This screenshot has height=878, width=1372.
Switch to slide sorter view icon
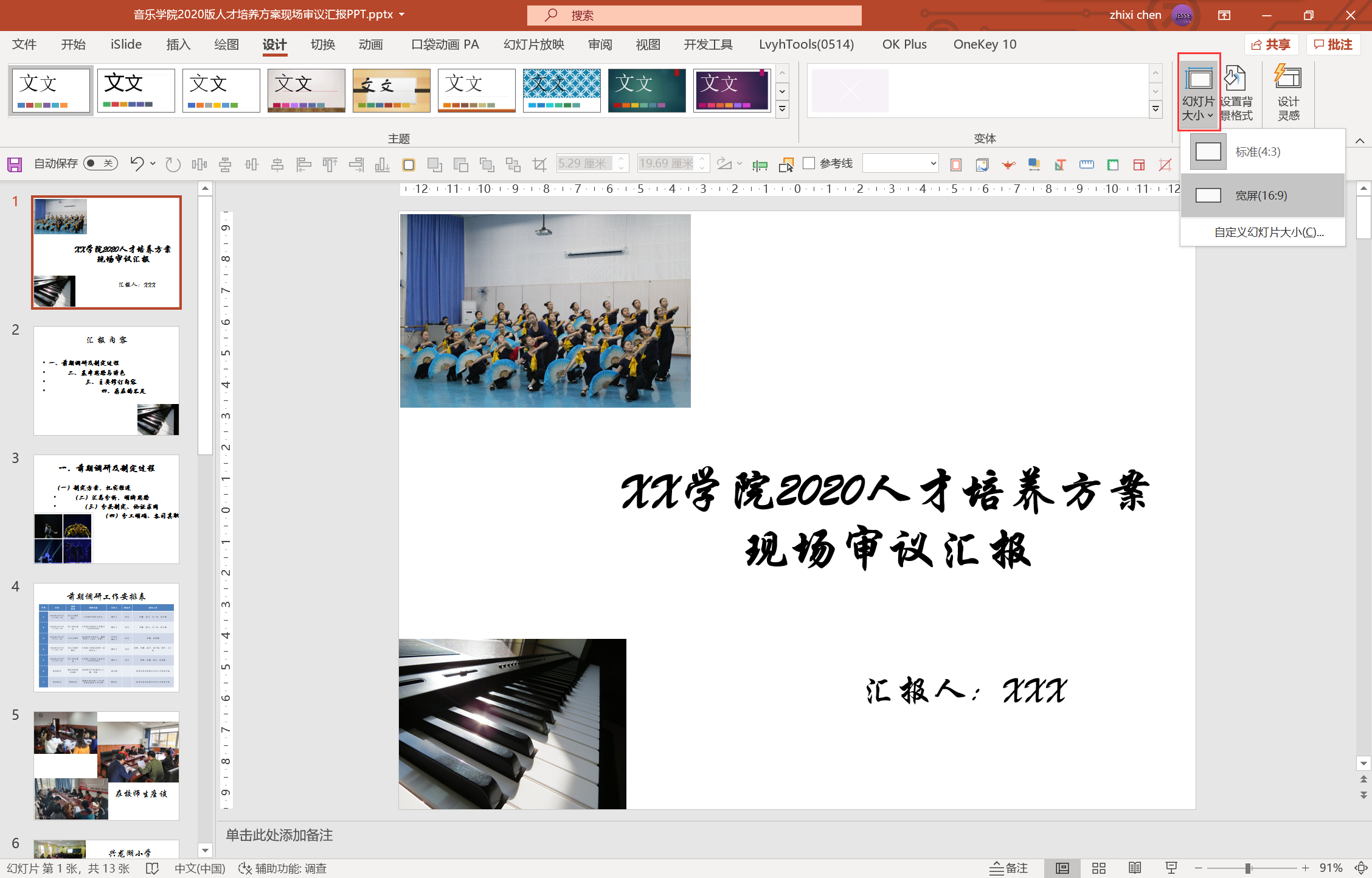1098,868
